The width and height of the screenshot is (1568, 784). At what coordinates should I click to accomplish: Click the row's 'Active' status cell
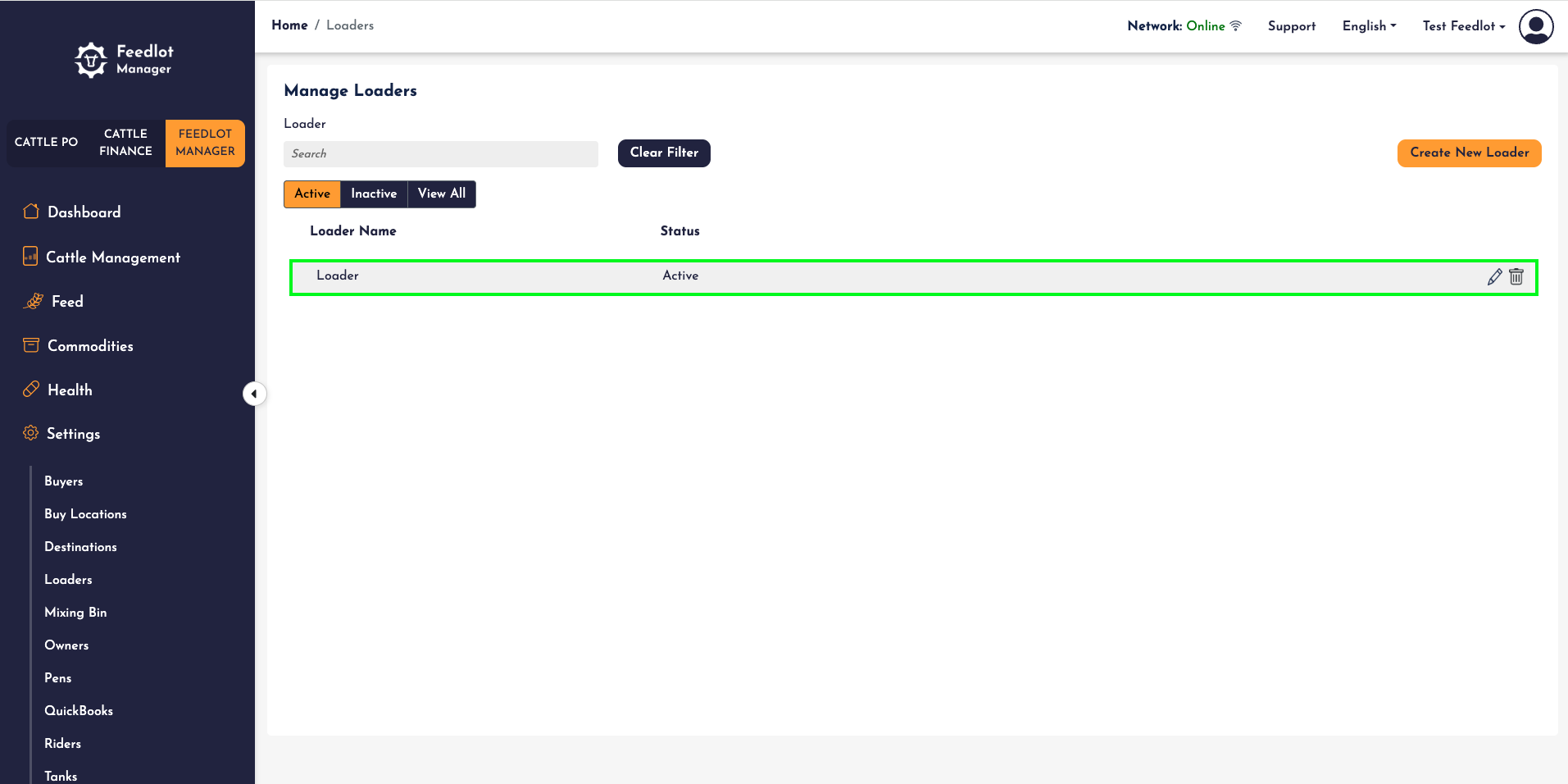pos(680,276)
